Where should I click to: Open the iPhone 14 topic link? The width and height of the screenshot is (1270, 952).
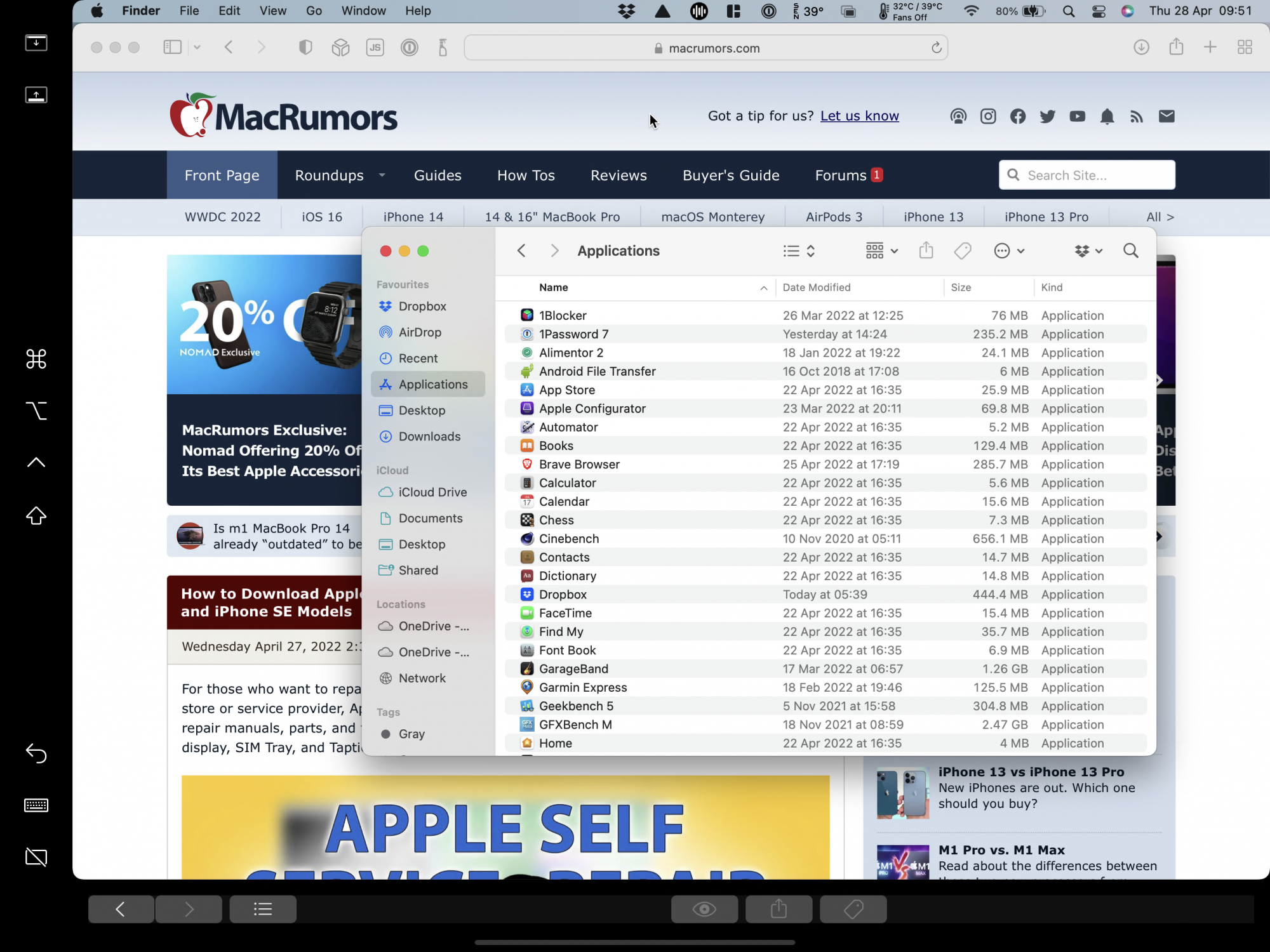point(413,217)
